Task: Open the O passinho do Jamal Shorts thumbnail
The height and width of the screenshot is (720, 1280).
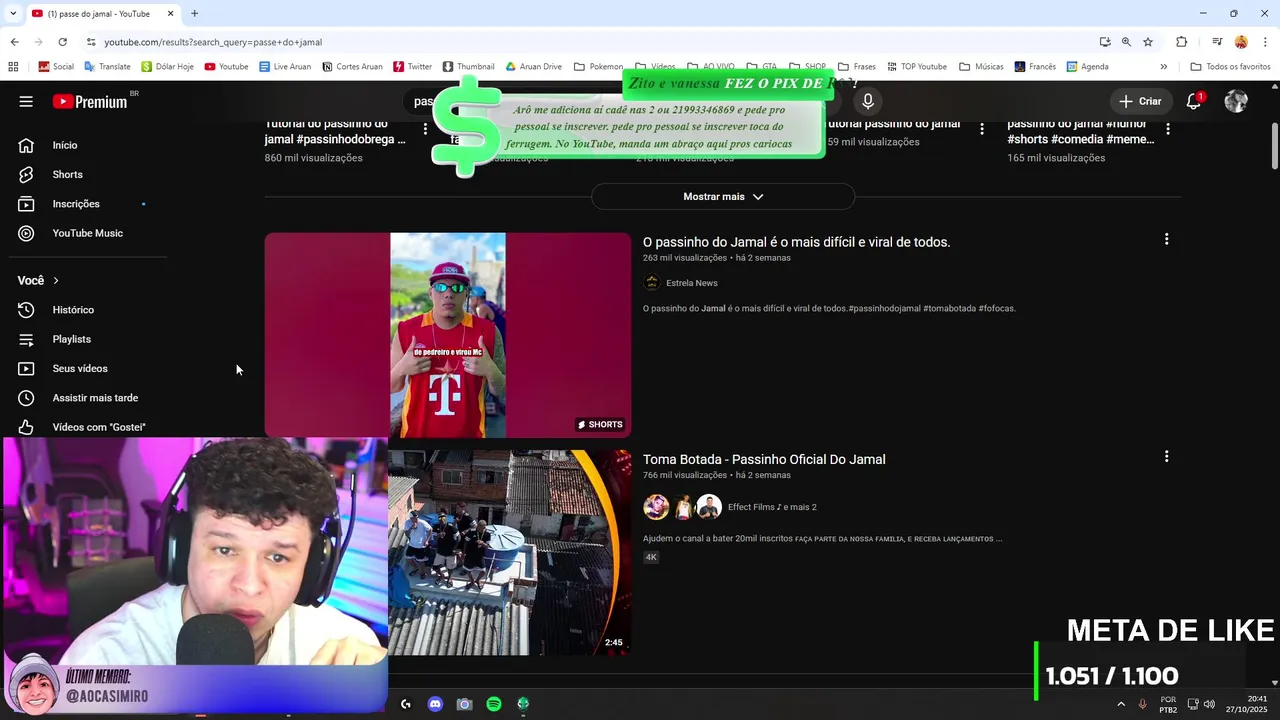Action: [448, 335]
